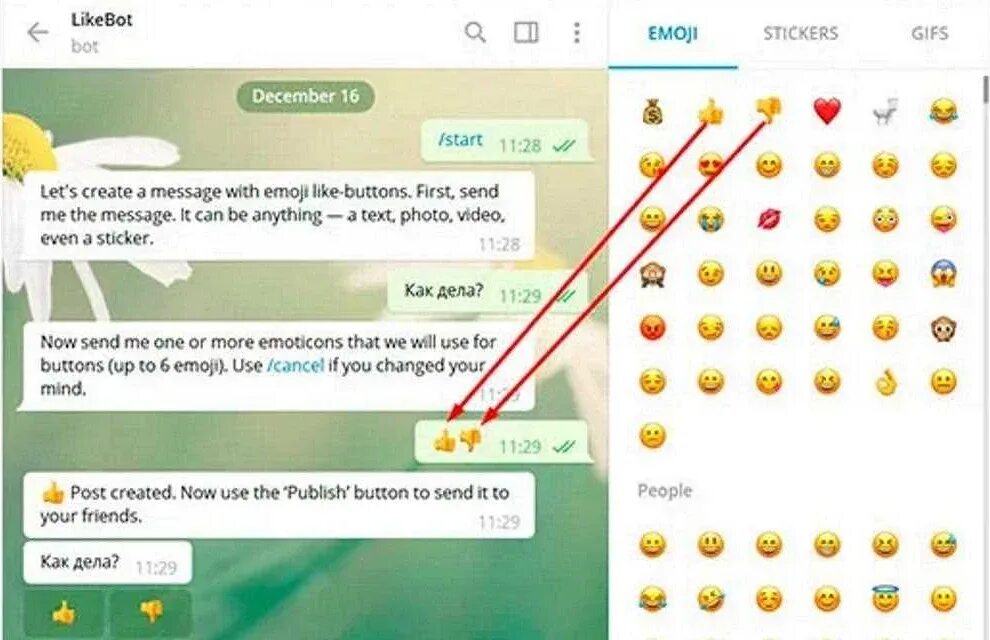This screenshot has width=990, height=640.
Task: Toggle the side panel column icon
Action: [x=526, y=32]
